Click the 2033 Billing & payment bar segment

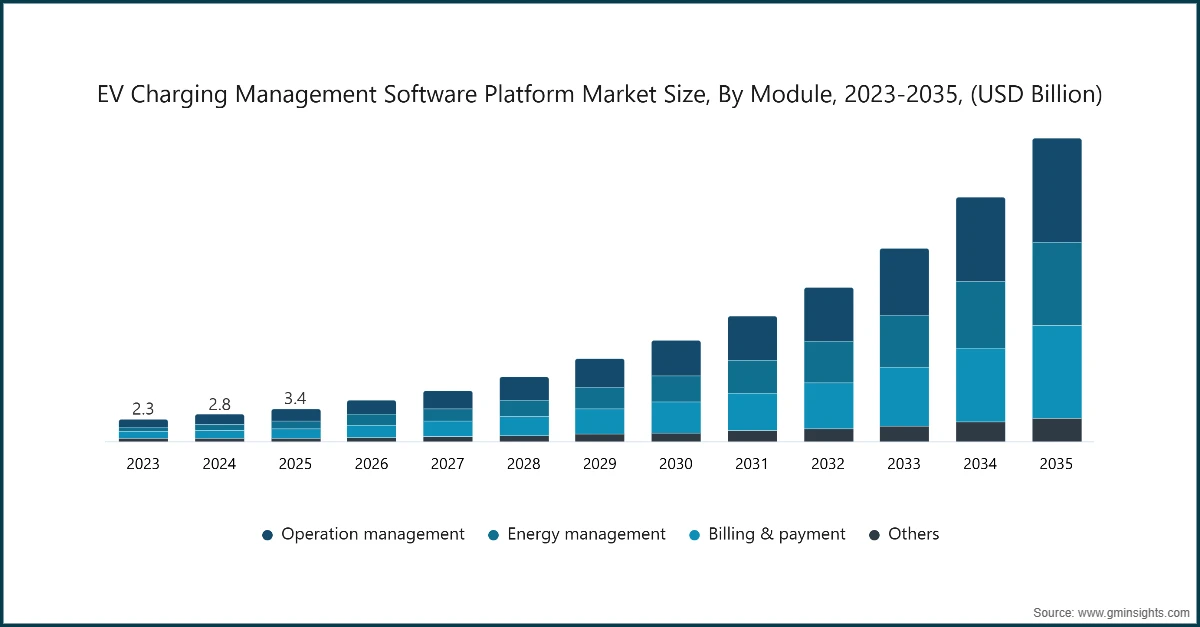tap(904, 396)
